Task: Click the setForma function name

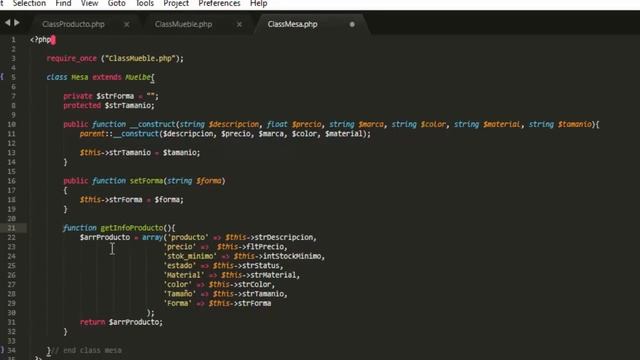Action: click(x=147, y=181)
